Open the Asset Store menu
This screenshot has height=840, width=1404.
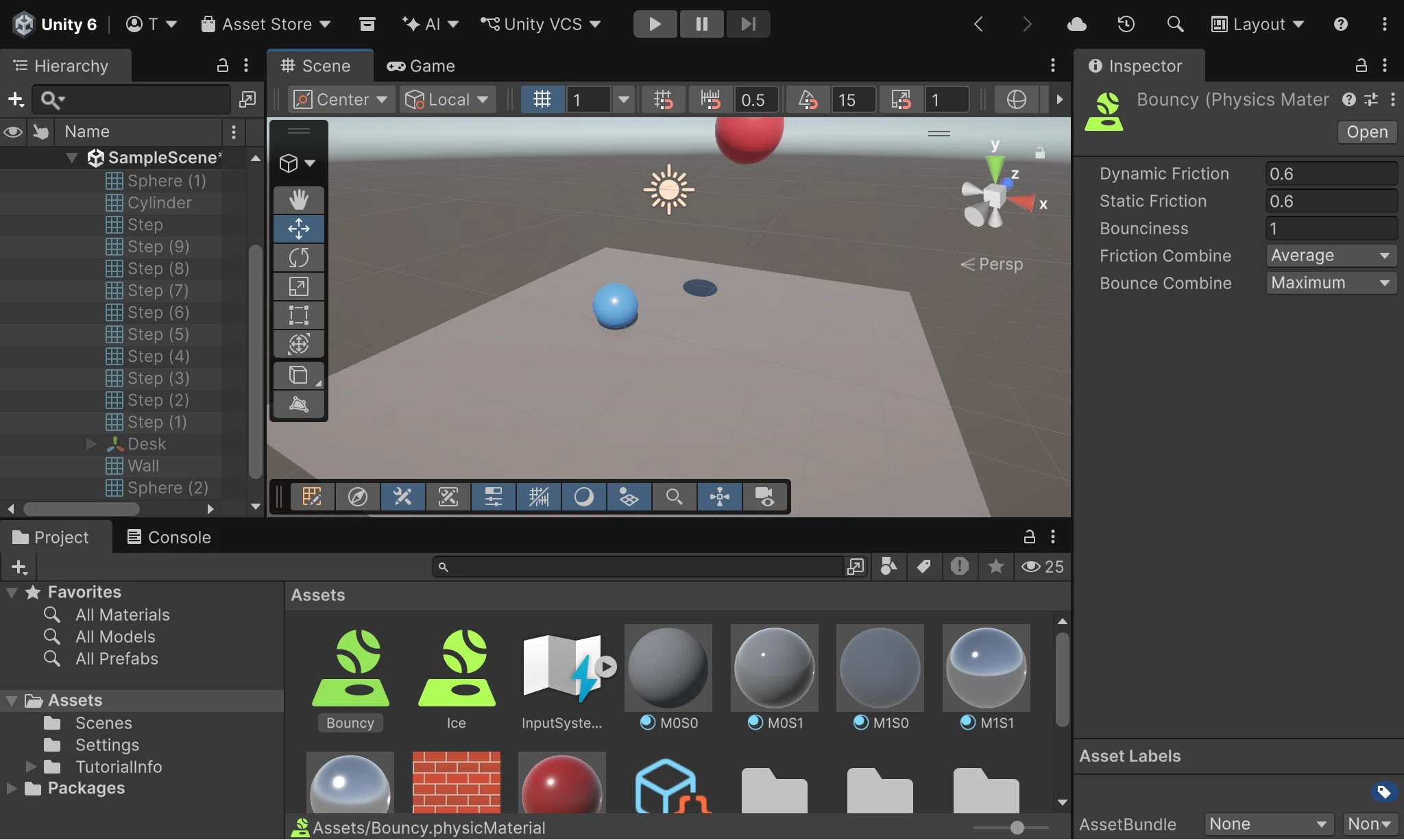(266, 24)
